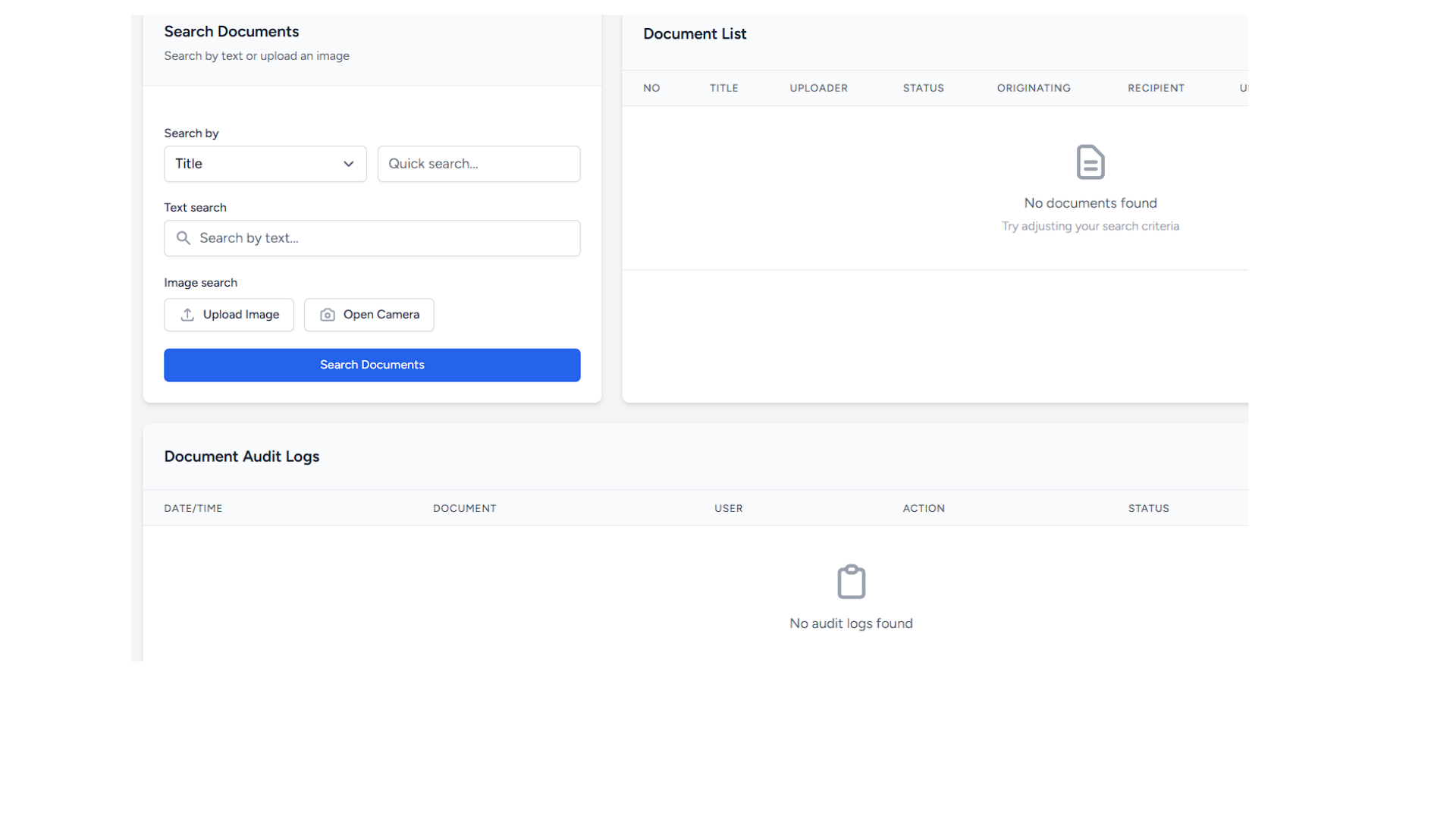Click the clipboard icon under Document Audit Logs
The image size is (1456, 819).
[x=851, y=582]
